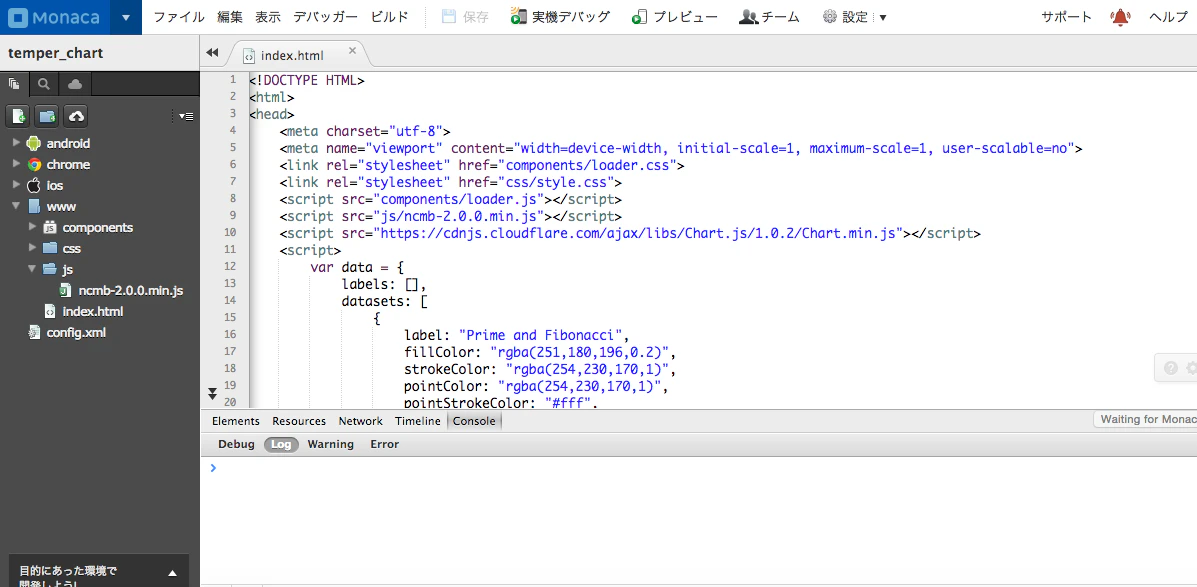The image size is (1197, 587).
Task: Click the console prompt input
Action: click(699, 468)
